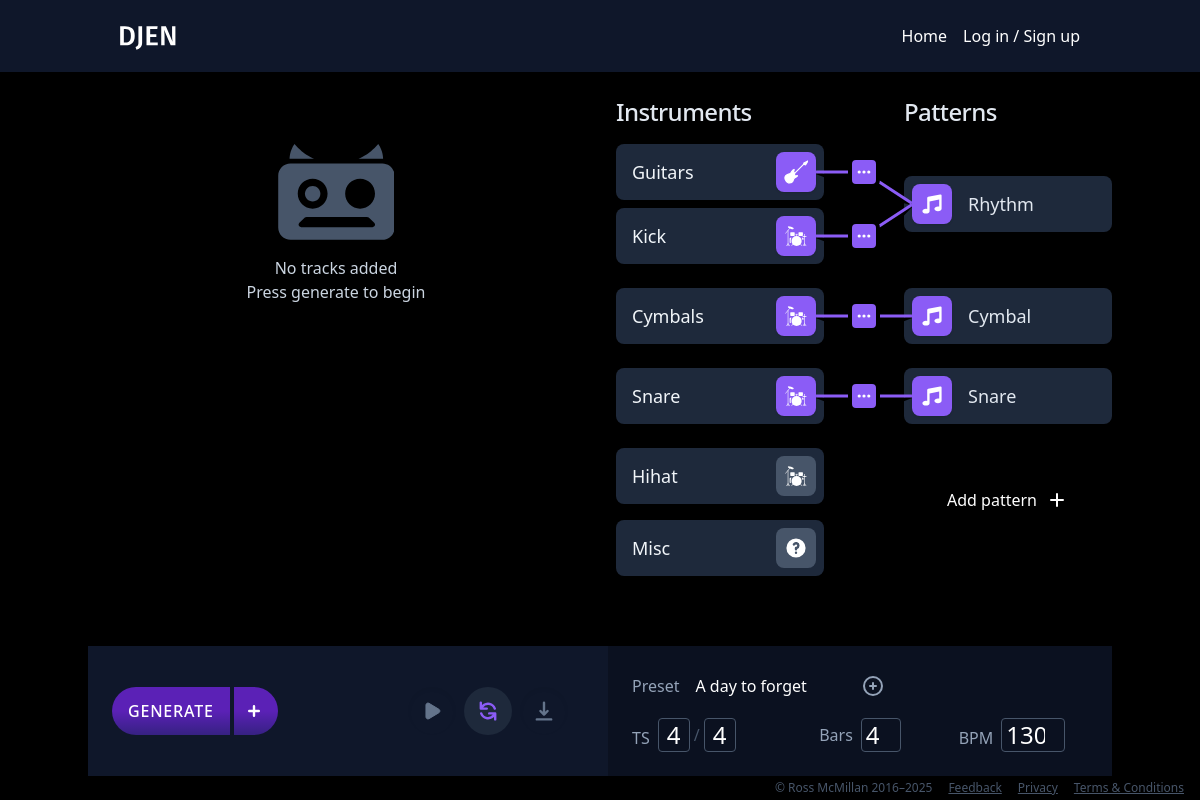This screenshot has width=1200, height=800.
Task: Click the Rhythm pattern music note icon
Action: coord(932,204)
